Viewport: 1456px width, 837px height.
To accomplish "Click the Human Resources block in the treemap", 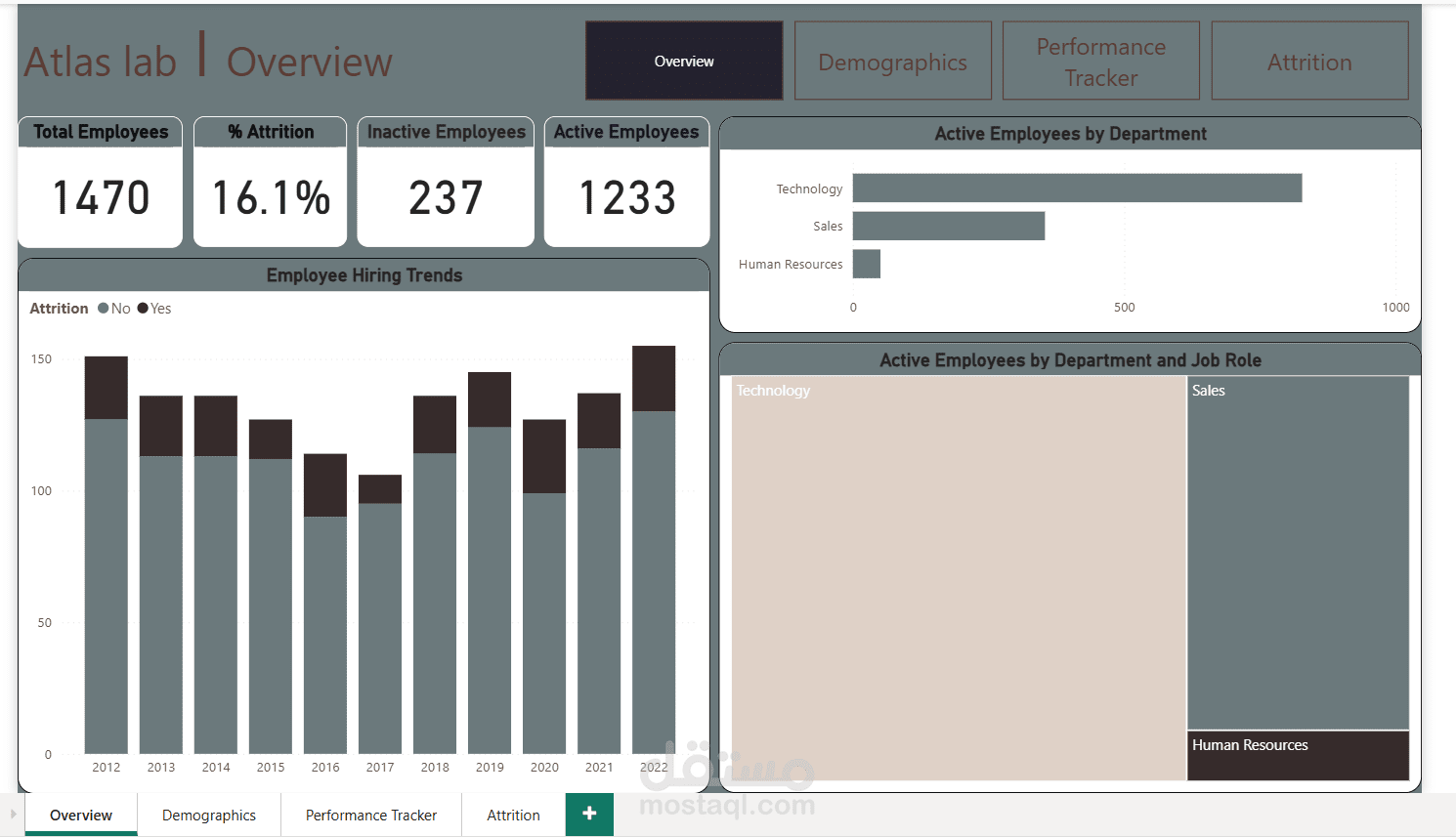I will tap(1298, 757).
